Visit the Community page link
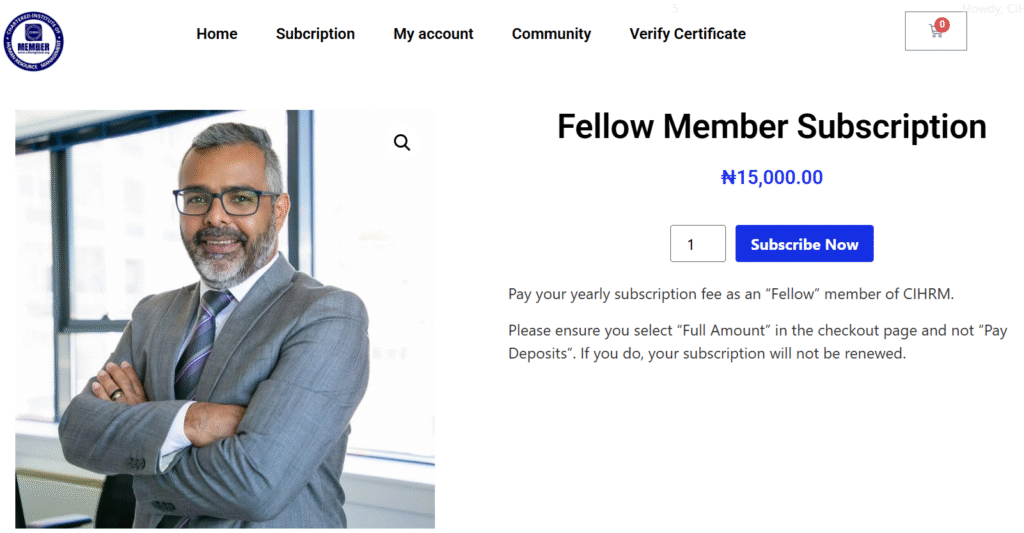Screen dimensions: 1024x533 coord(551,34)
